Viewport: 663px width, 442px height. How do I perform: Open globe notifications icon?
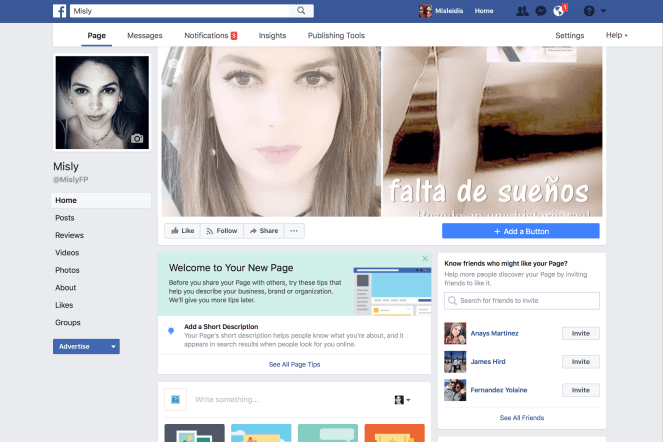click(x=559, y=11)
